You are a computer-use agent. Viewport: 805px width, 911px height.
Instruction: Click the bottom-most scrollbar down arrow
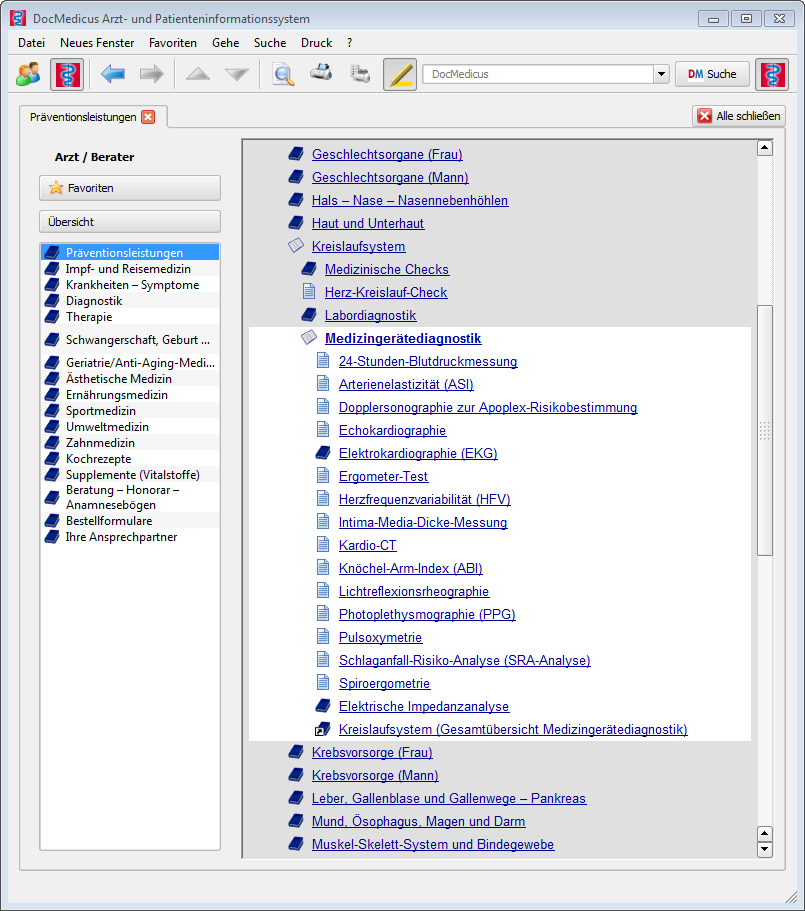click(765, 849)
